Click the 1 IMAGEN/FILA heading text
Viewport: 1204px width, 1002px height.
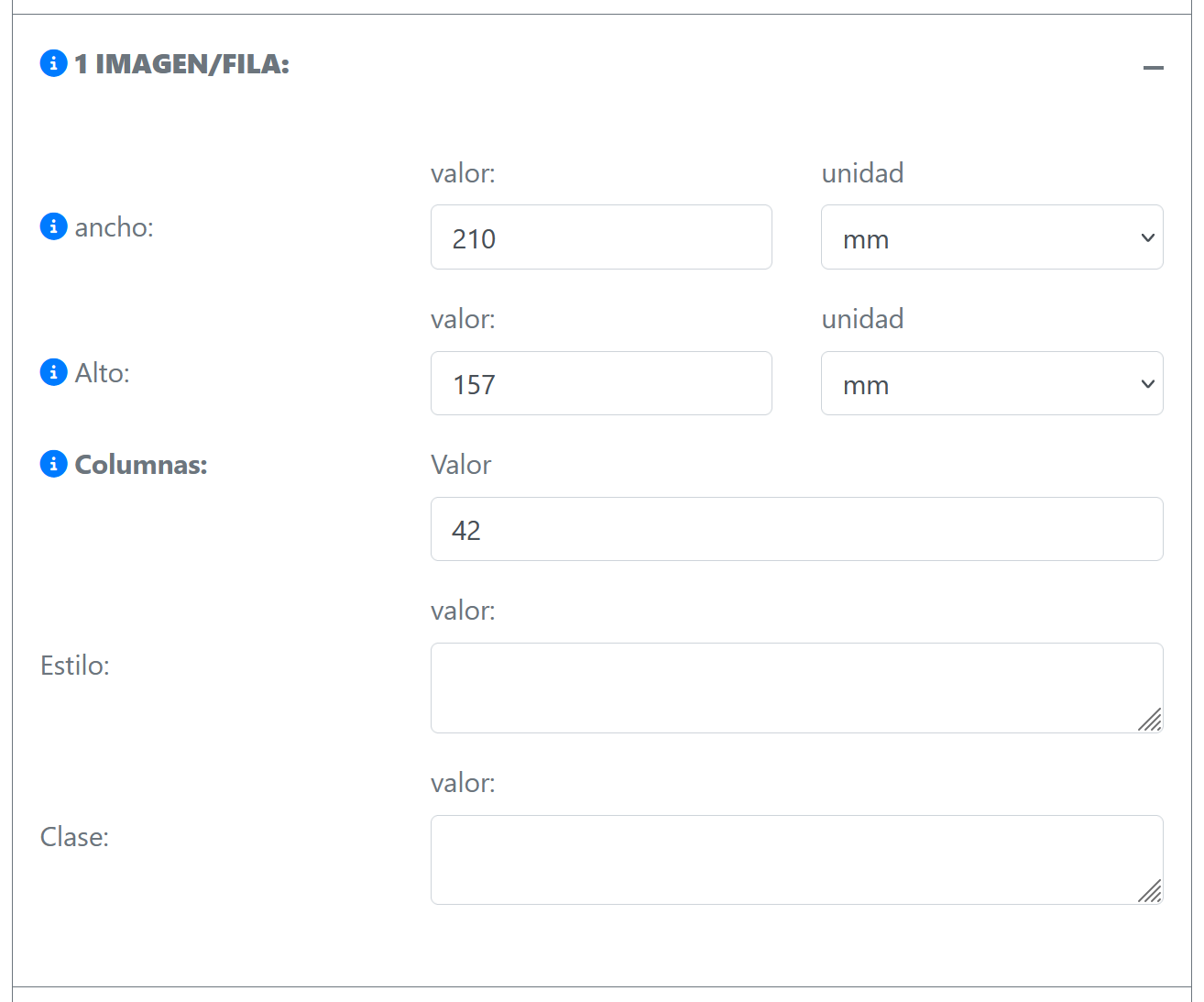pyautogui.click(x=182, y=64)
